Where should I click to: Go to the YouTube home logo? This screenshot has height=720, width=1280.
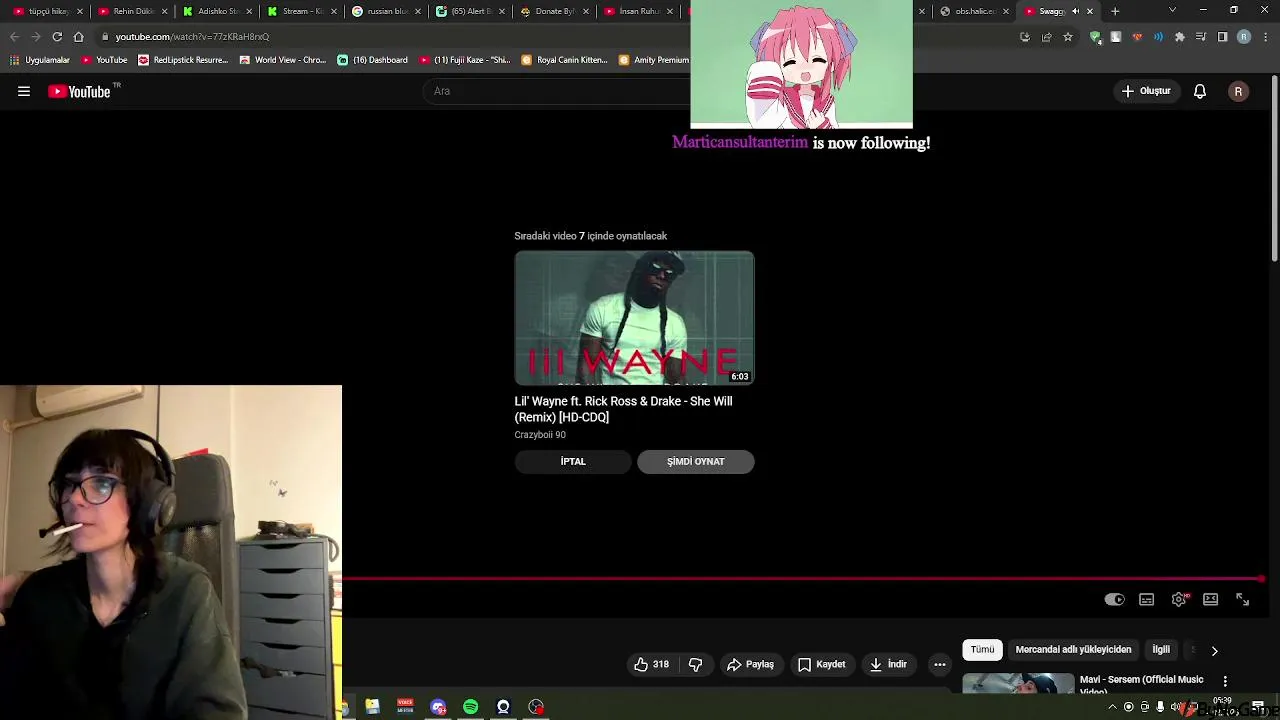click(x=80, y=91)
